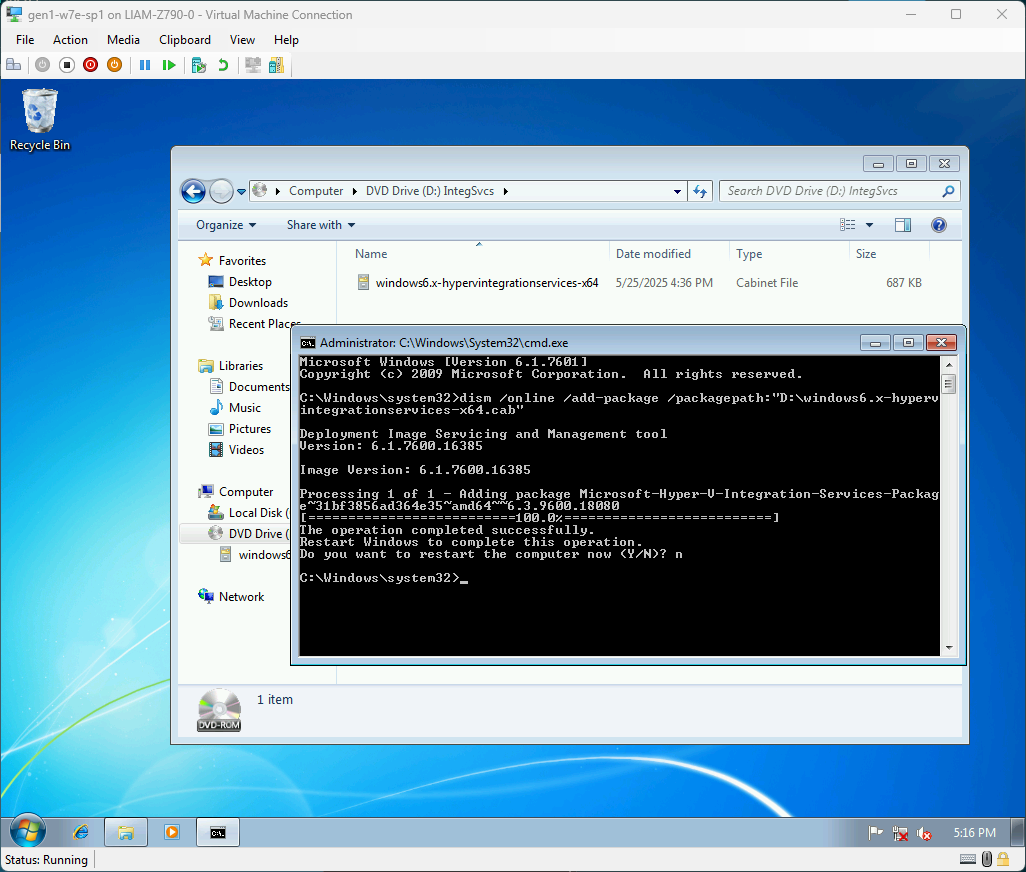
Task: Save VM state with the orange icon
Action: coord(114,65)
